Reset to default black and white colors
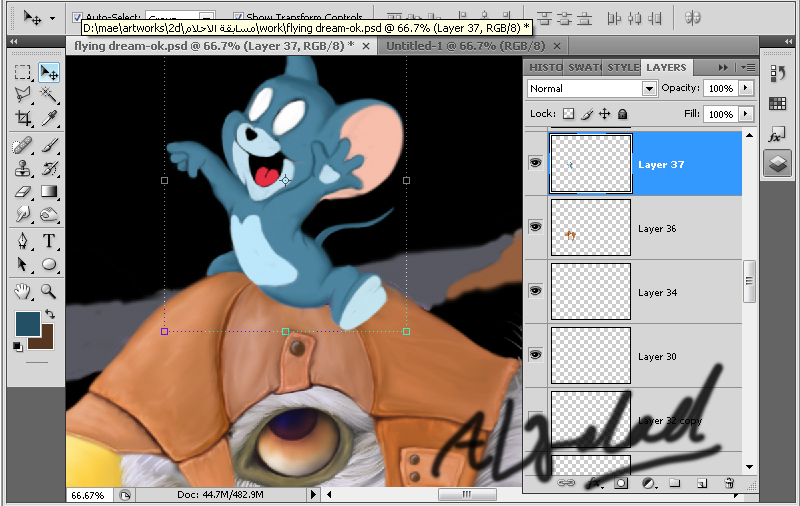Viewport: 800px width, 506px height. tap(18, 347)
